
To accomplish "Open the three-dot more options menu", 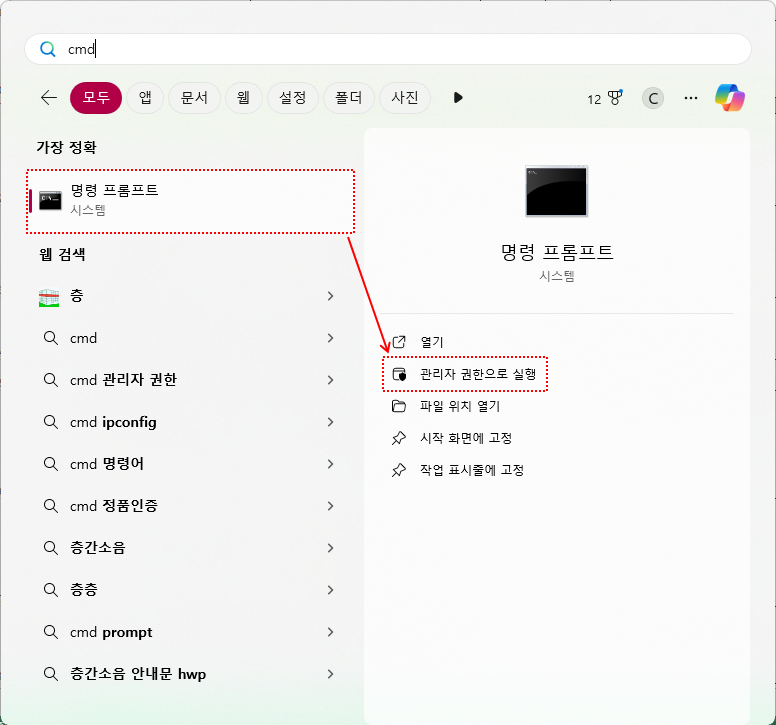I will [x=691, y=98].
